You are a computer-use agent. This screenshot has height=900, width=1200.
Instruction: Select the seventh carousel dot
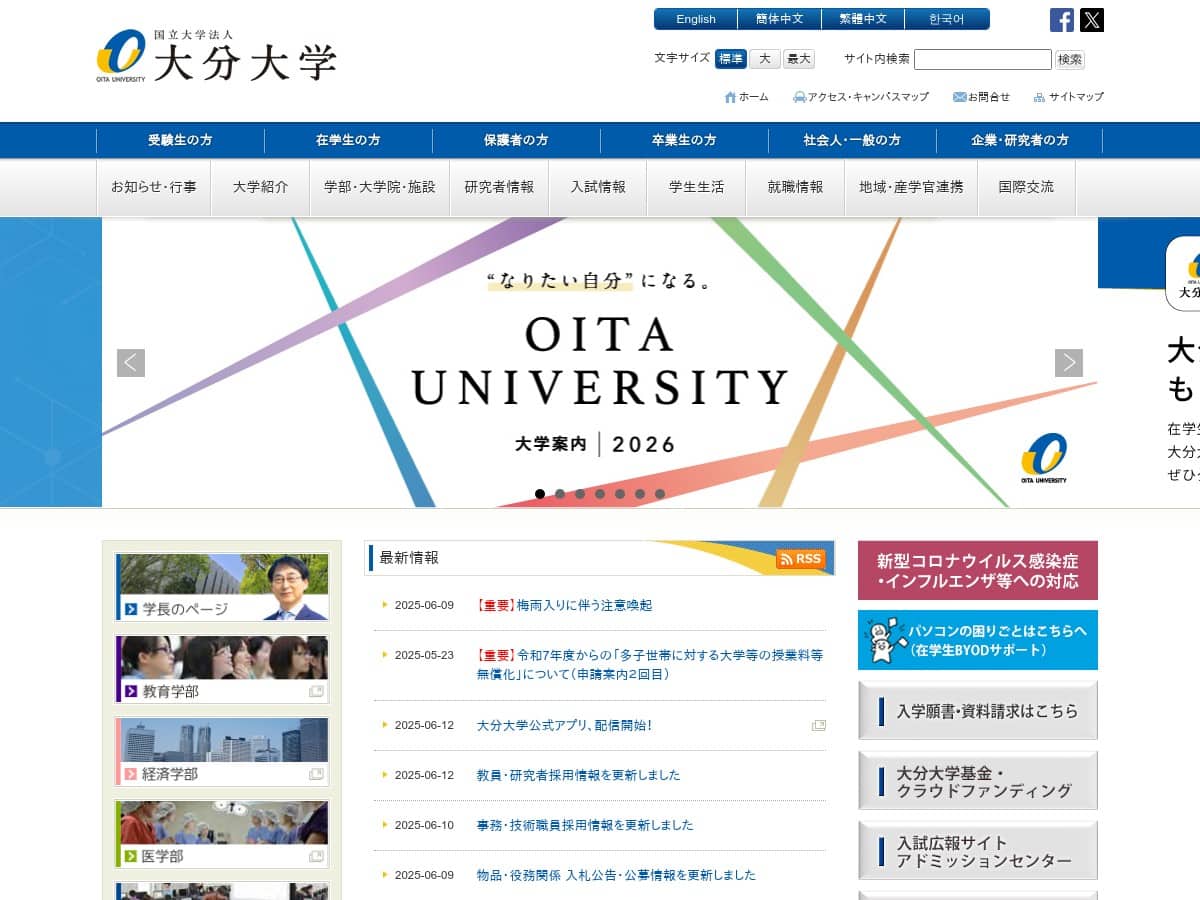(x=660, y=494)
